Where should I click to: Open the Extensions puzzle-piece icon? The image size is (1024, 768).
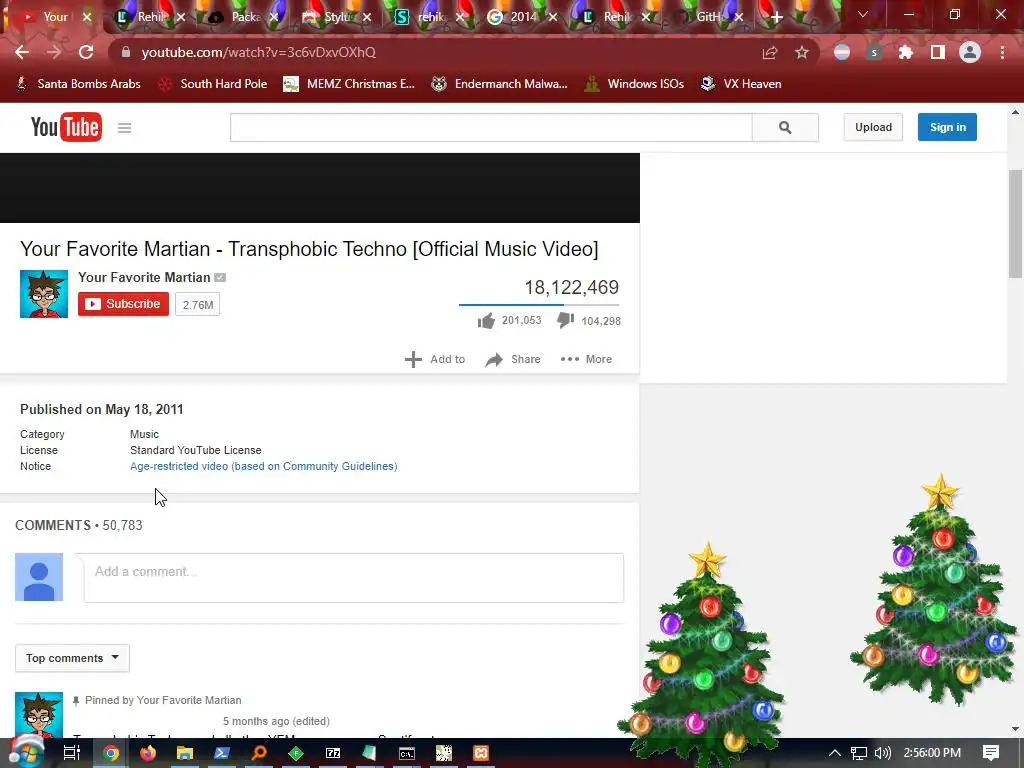tap(905, 52)
